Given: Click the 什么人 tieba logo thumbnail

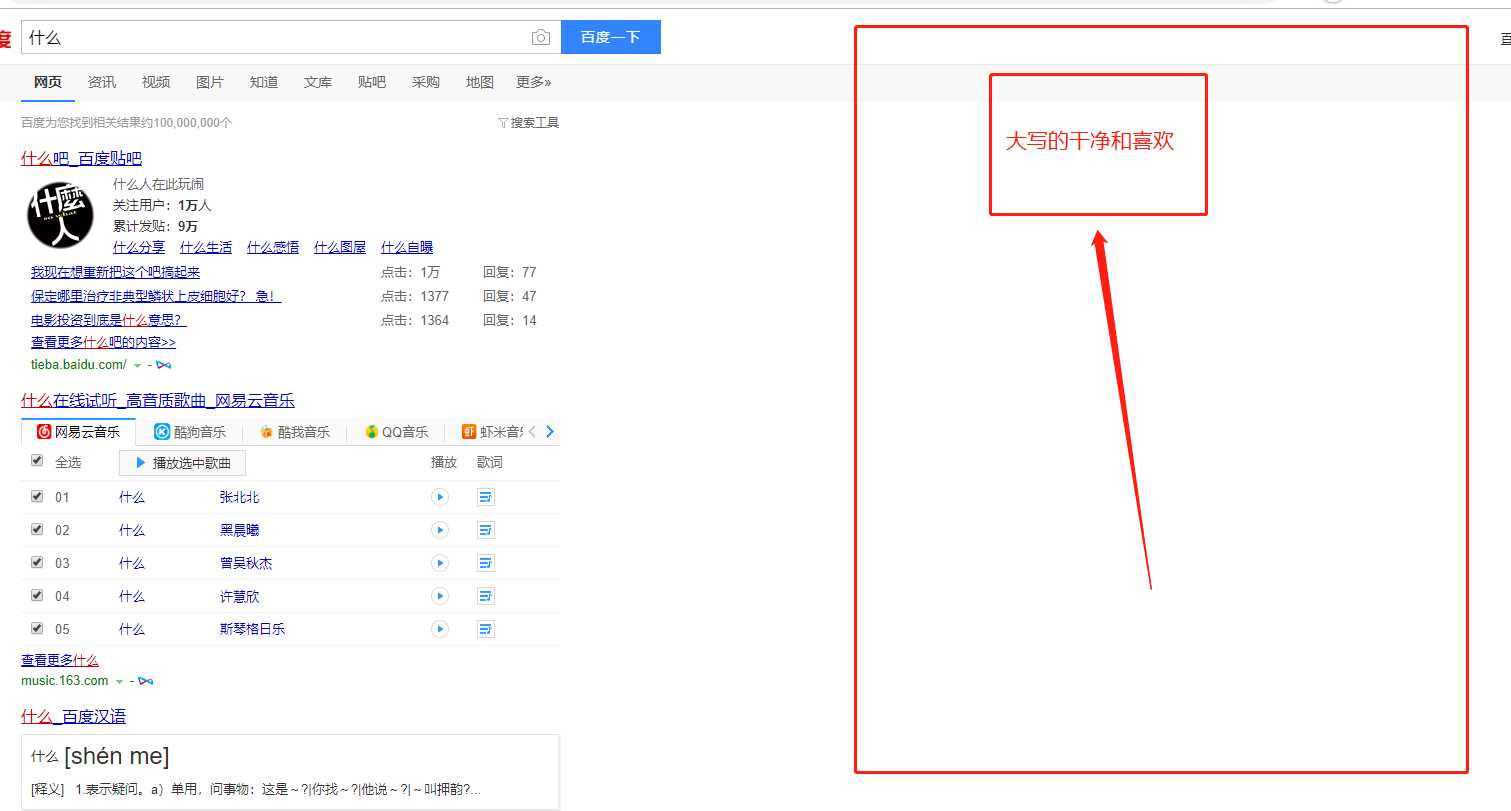Looking at the screenshot, I should click(60, 215).
